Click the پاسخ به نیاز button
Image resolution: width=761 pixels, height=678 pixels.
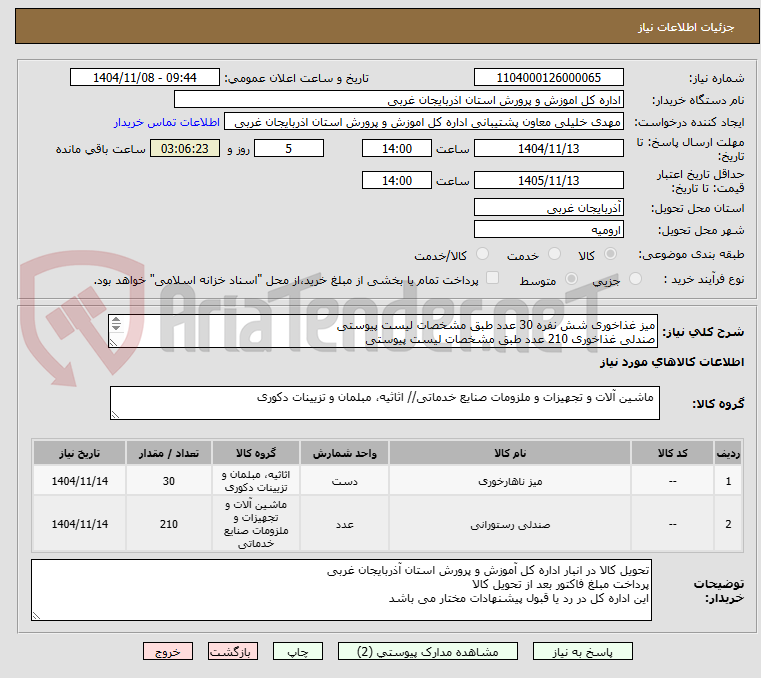pos(582,651)
